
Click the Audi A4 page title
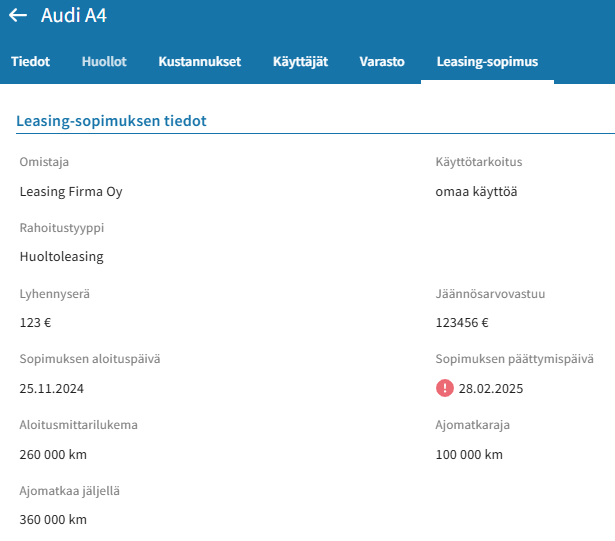74,15
